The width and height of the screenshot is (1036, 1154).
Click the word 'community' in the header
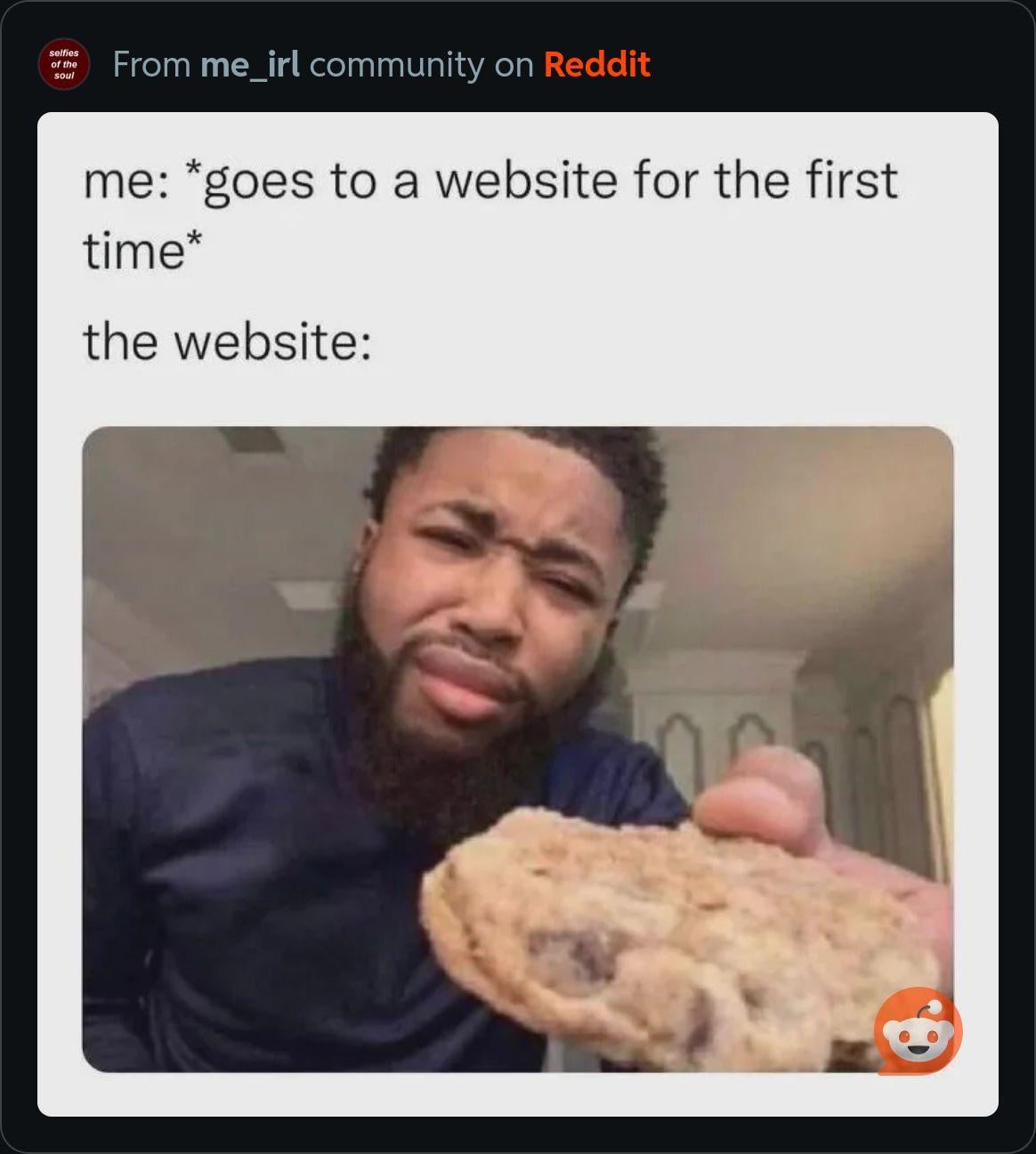[x=396, y=65]
